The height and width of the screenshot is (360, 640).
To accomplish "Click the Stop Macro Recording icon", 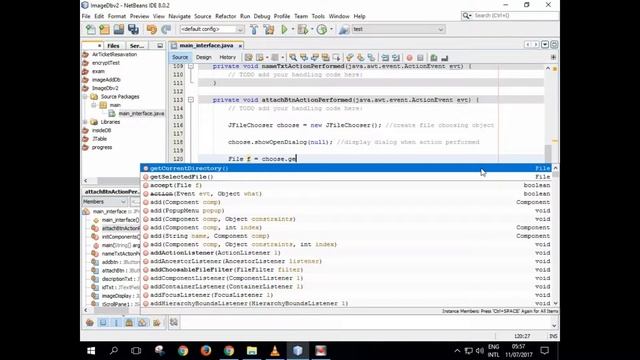I will point(420,58).
